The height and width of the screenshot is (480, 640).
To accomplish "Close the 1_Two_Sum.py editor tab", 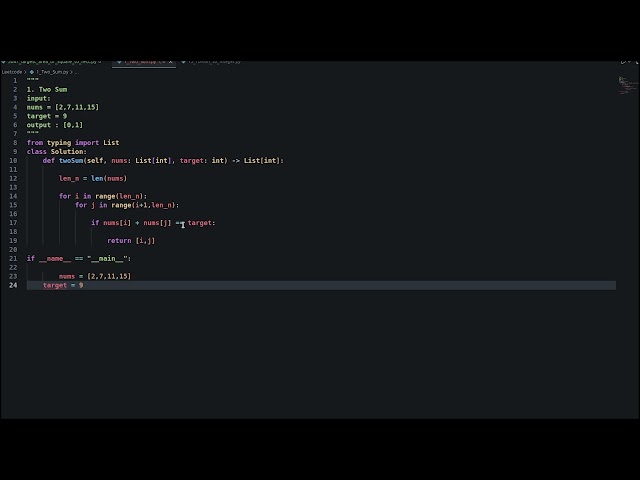I will click(x=171, y=62).
